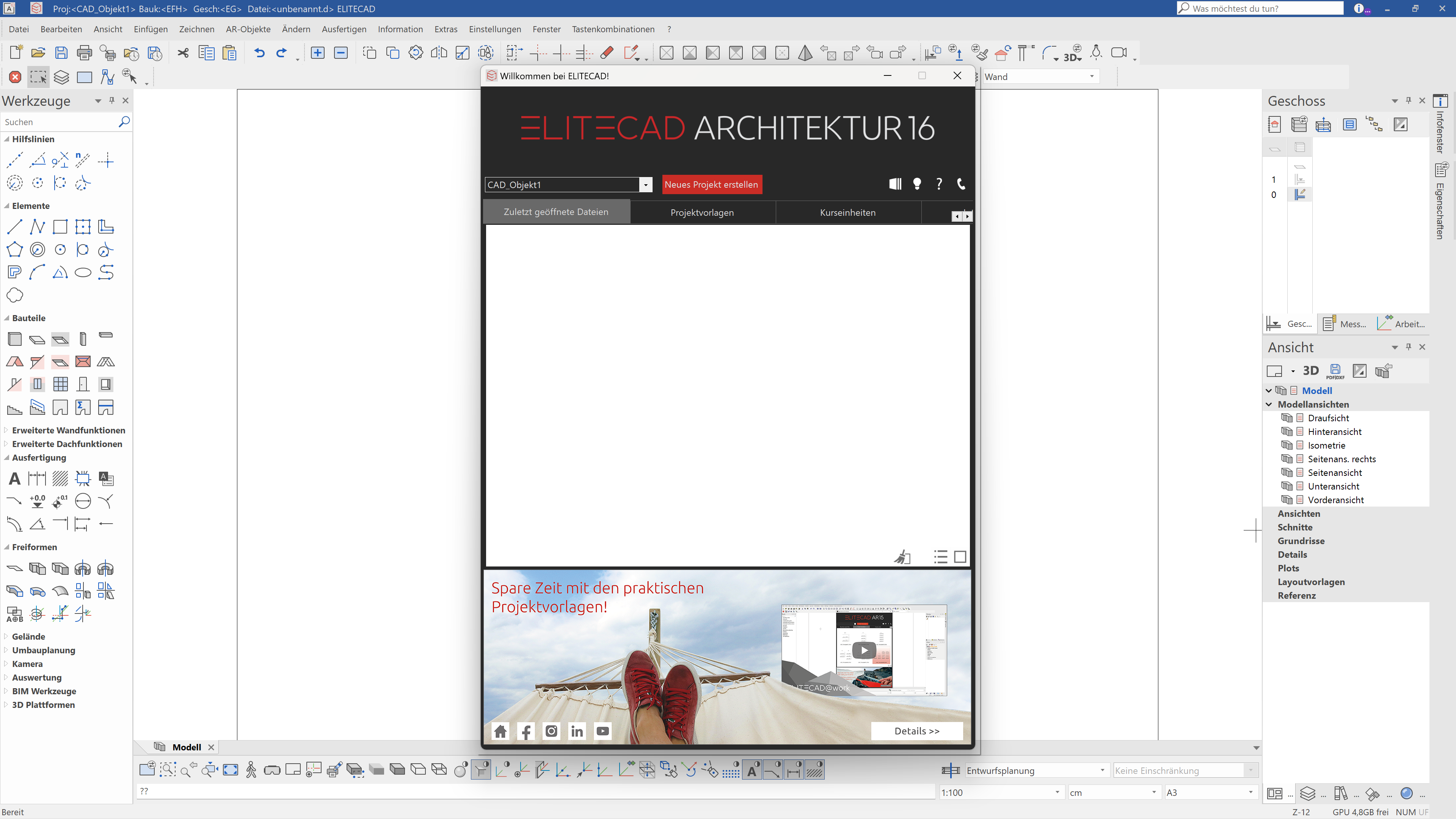The width and height of the screenshot is (1456, 819).
Task: Click the 3D view button in Ansicht panel
Action: coord(1311,371)
